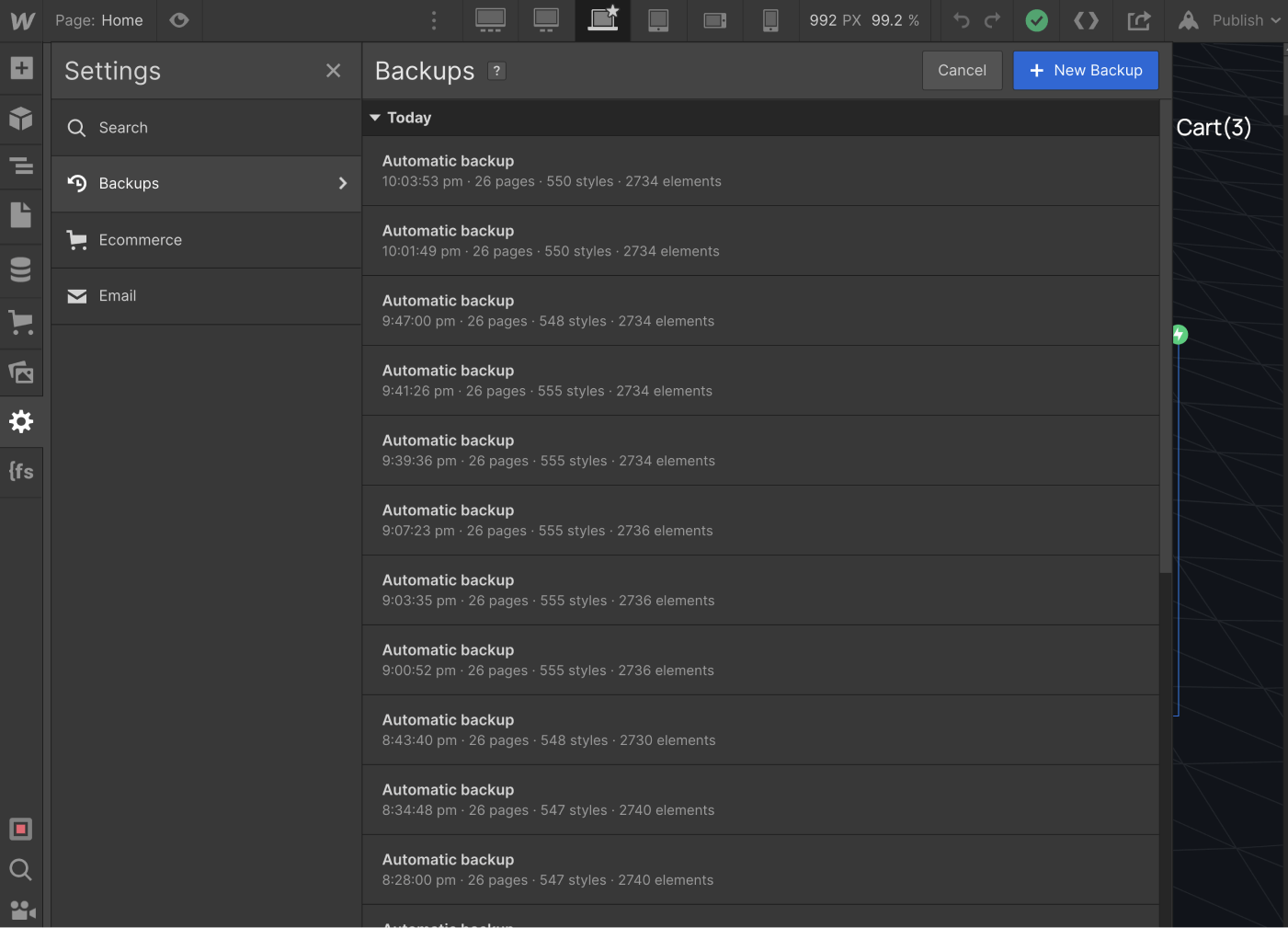Open the Pages panel
Viewport: 1288px width, 928px height.
click(x=21, y=214)
